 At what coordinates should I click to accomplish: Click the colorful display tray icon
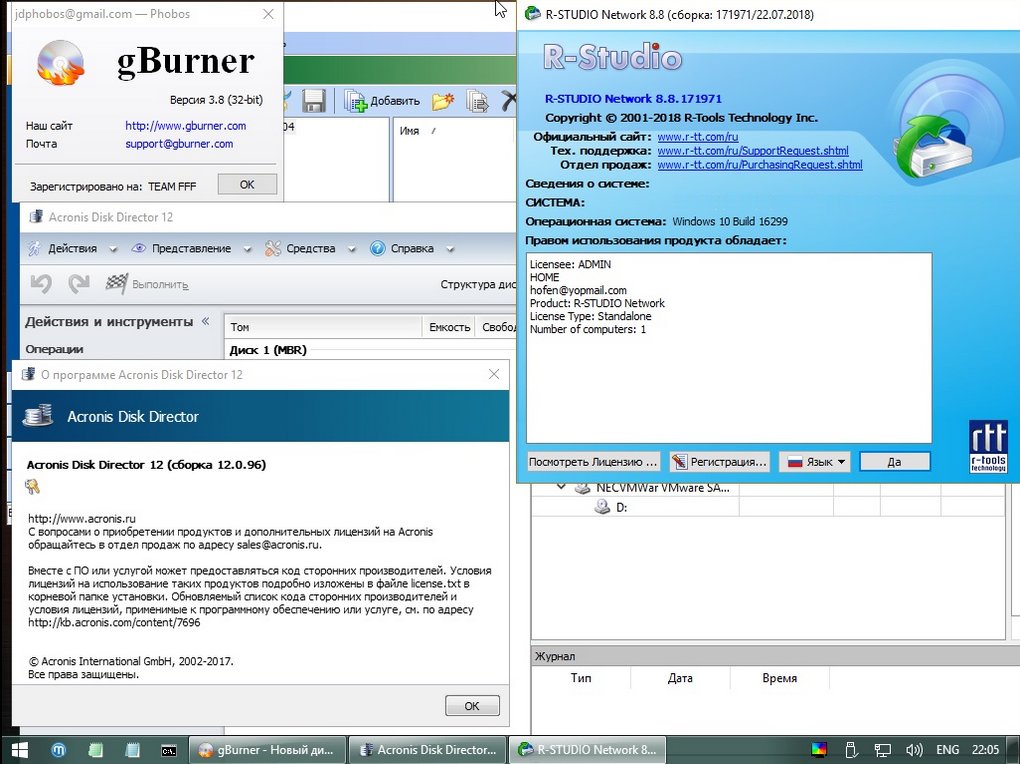819,750
